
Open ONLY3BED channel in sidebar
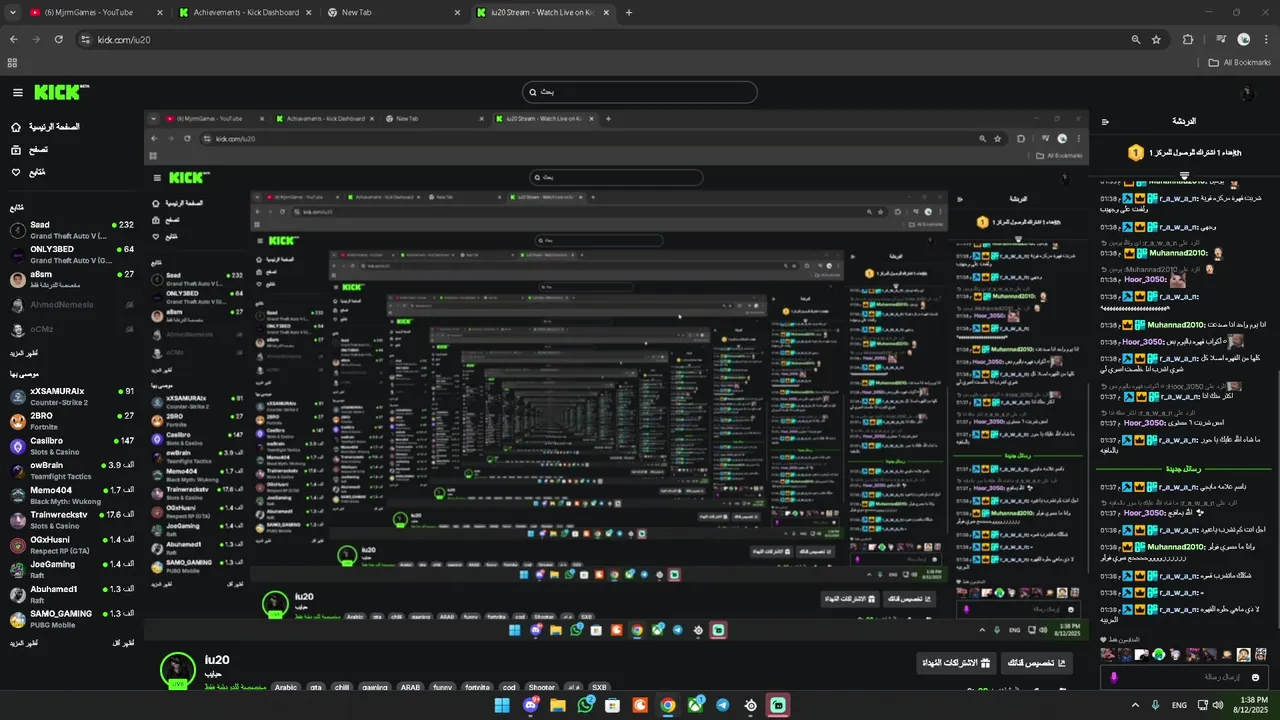pyautogui.click(x=71, y=254)
